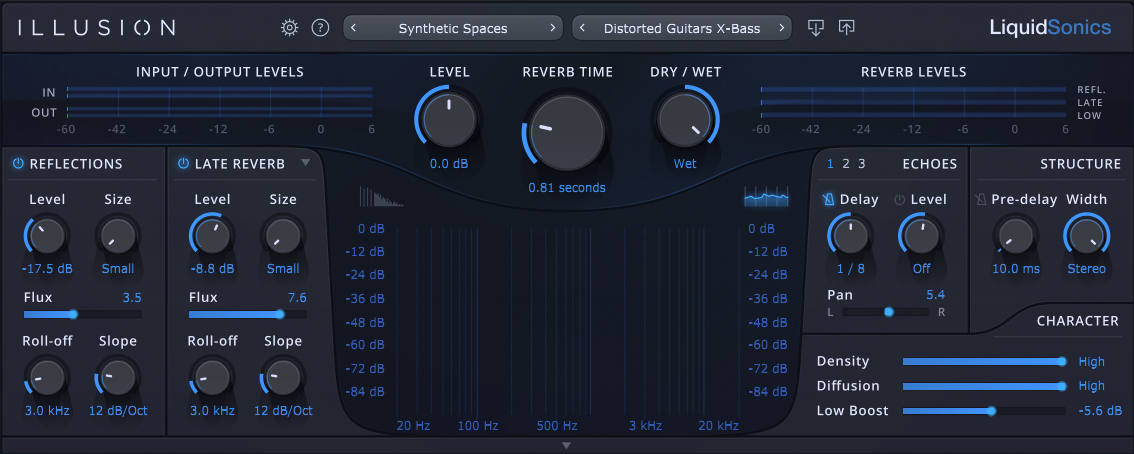Screen dimensions: 1134x454
Task: Click the Reflections Roll-off knob
Action: pyautogui.click(x=48, y=378)
